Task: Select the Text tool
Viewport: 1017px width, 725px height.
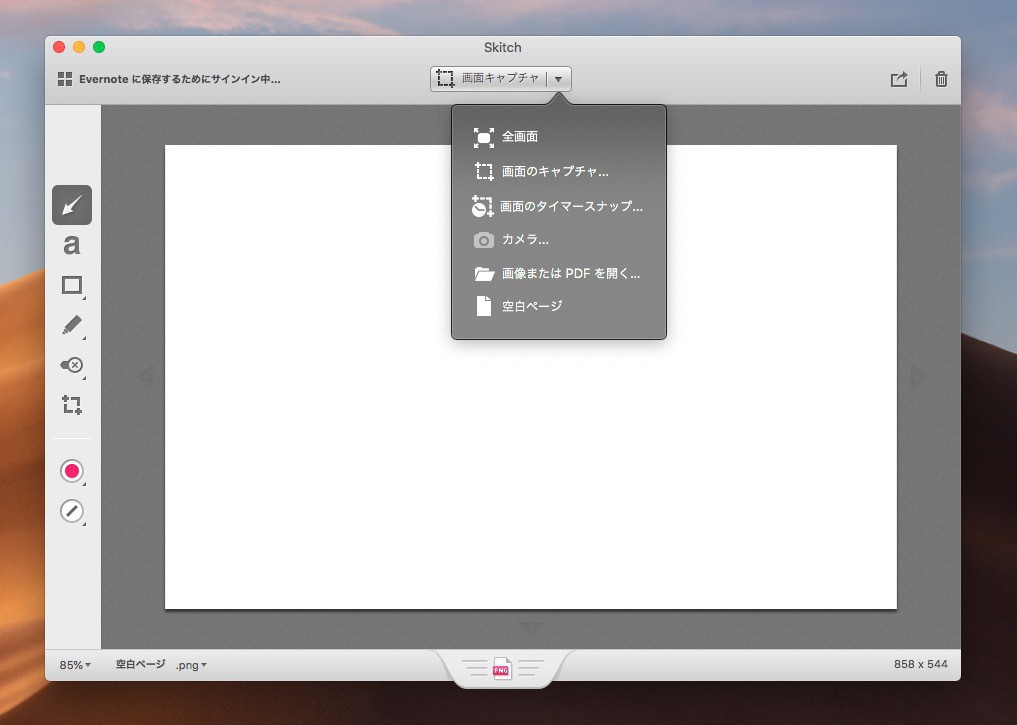Action: [x=72, y=245]
